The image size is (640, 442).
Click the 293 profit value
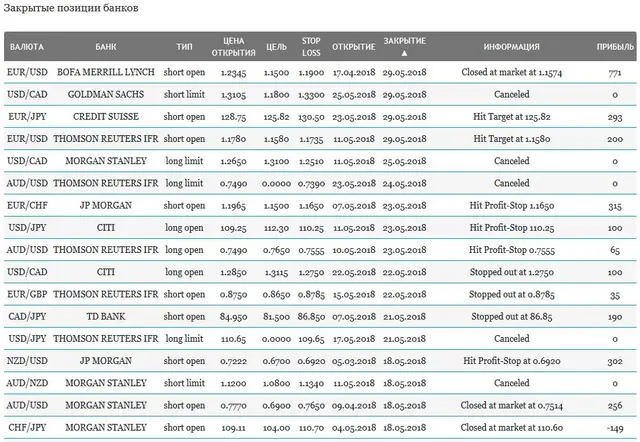click(615, 117)
